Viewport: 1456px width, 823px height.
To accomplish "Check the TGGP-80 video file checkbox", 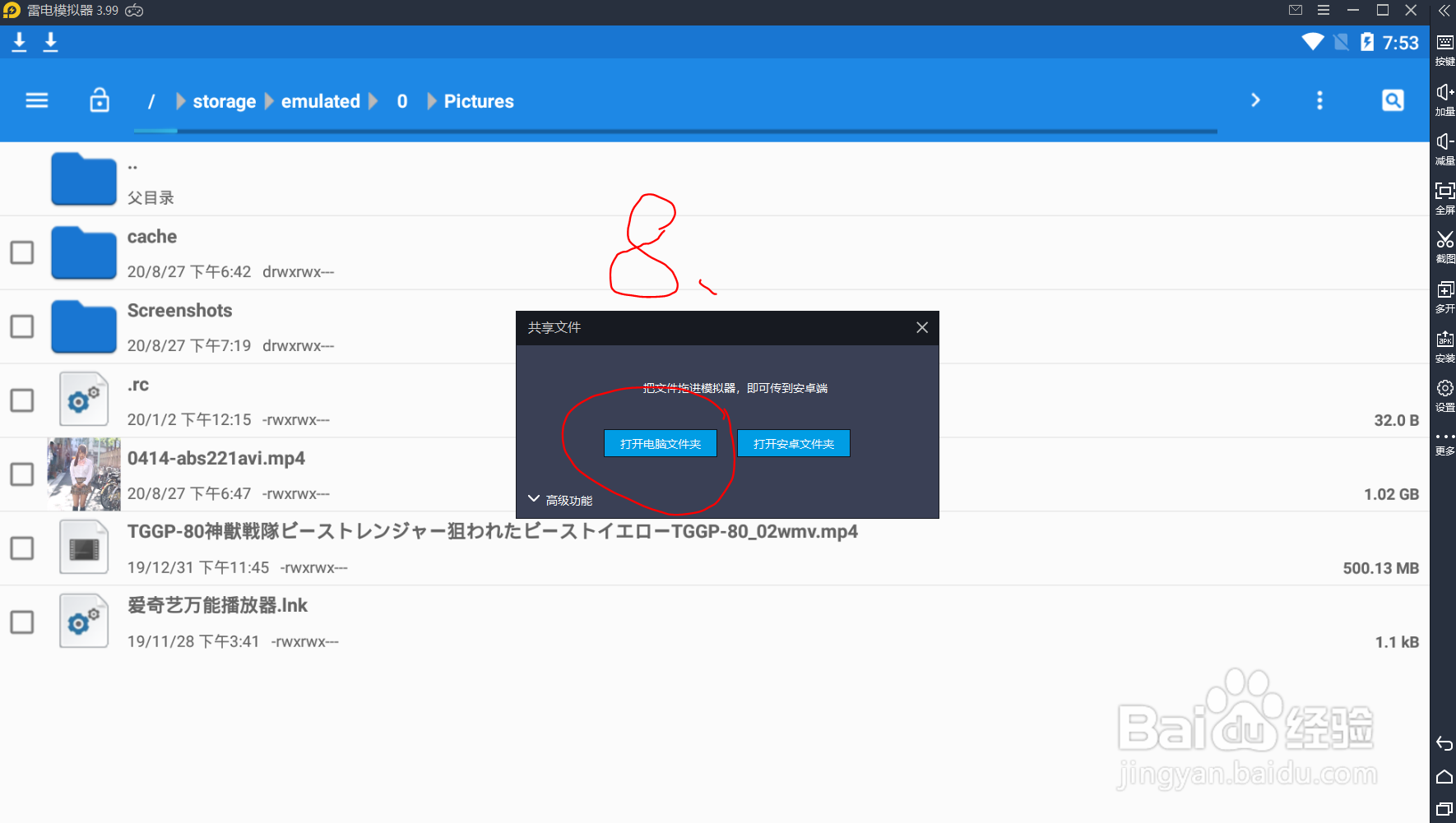I will [x=22, y=548].
